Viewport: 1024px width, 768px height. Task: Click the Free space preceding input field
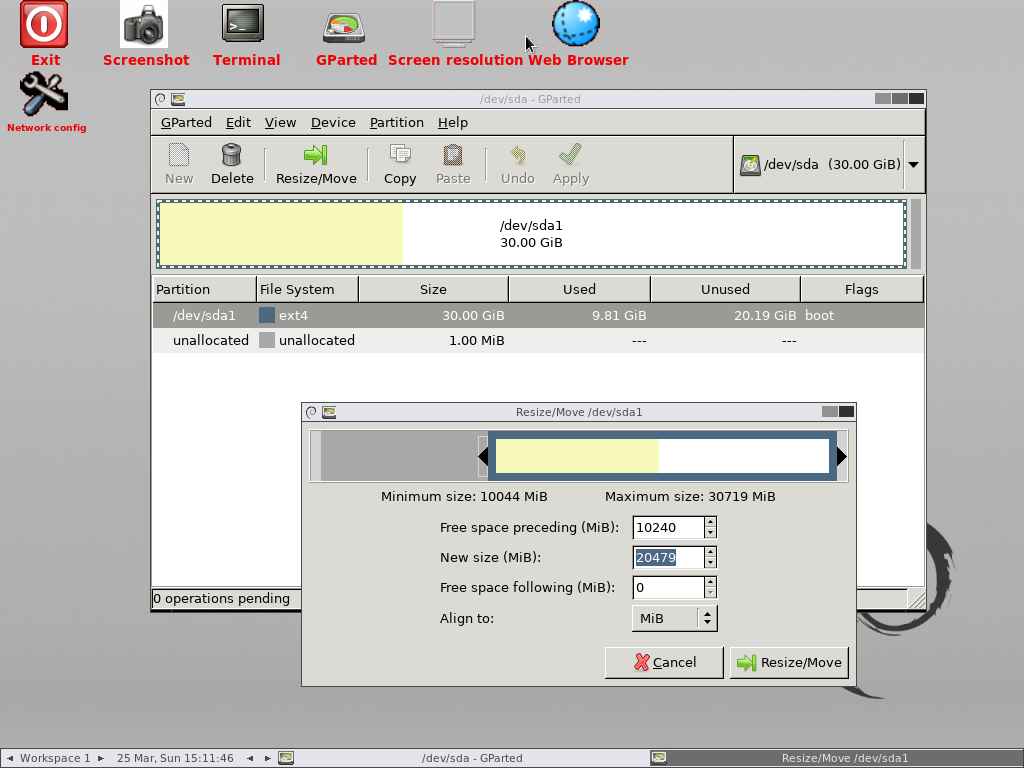coord(667,527)
